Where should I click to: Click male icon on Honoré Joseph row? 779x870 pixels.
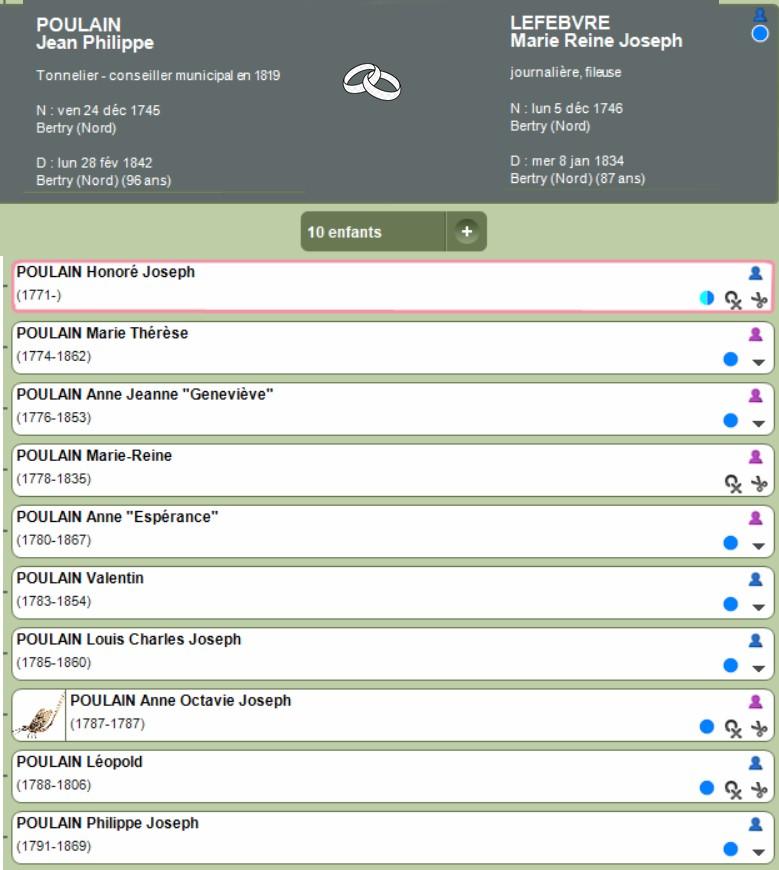755,273
